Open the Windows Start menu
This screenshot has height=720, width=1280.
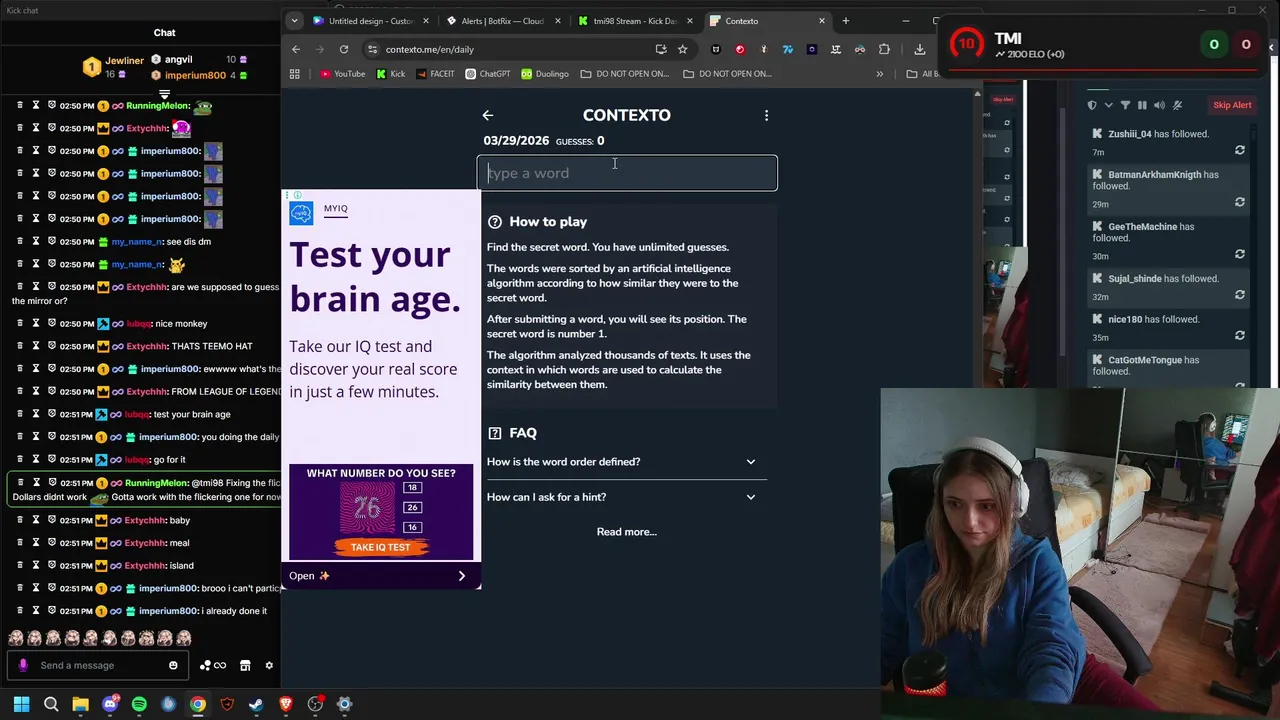(22, 704)
